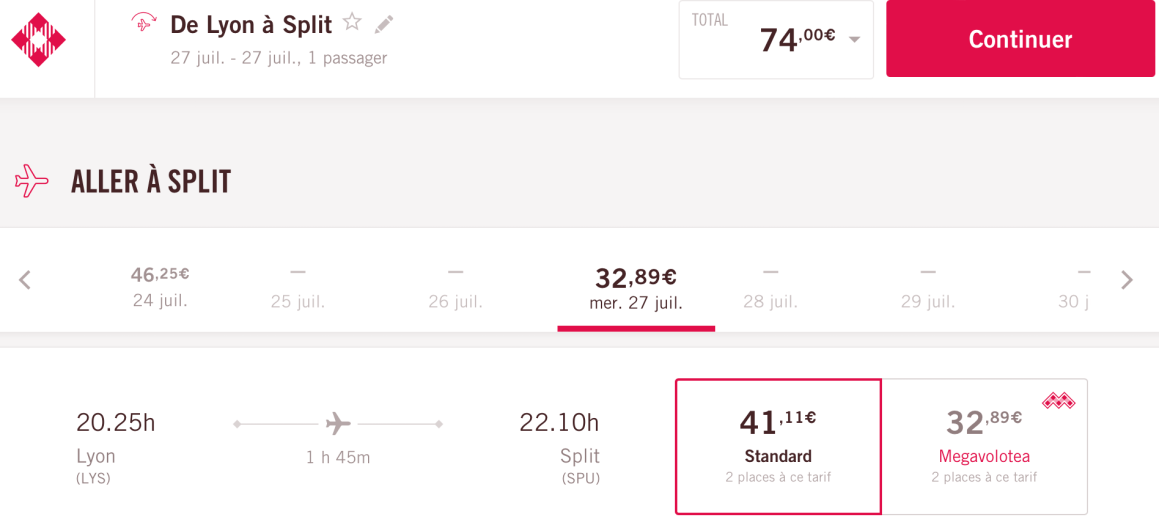Viewport: 1159px width, 528px height.
Task: Click the airplane icon on flight route
Action: 339,424
